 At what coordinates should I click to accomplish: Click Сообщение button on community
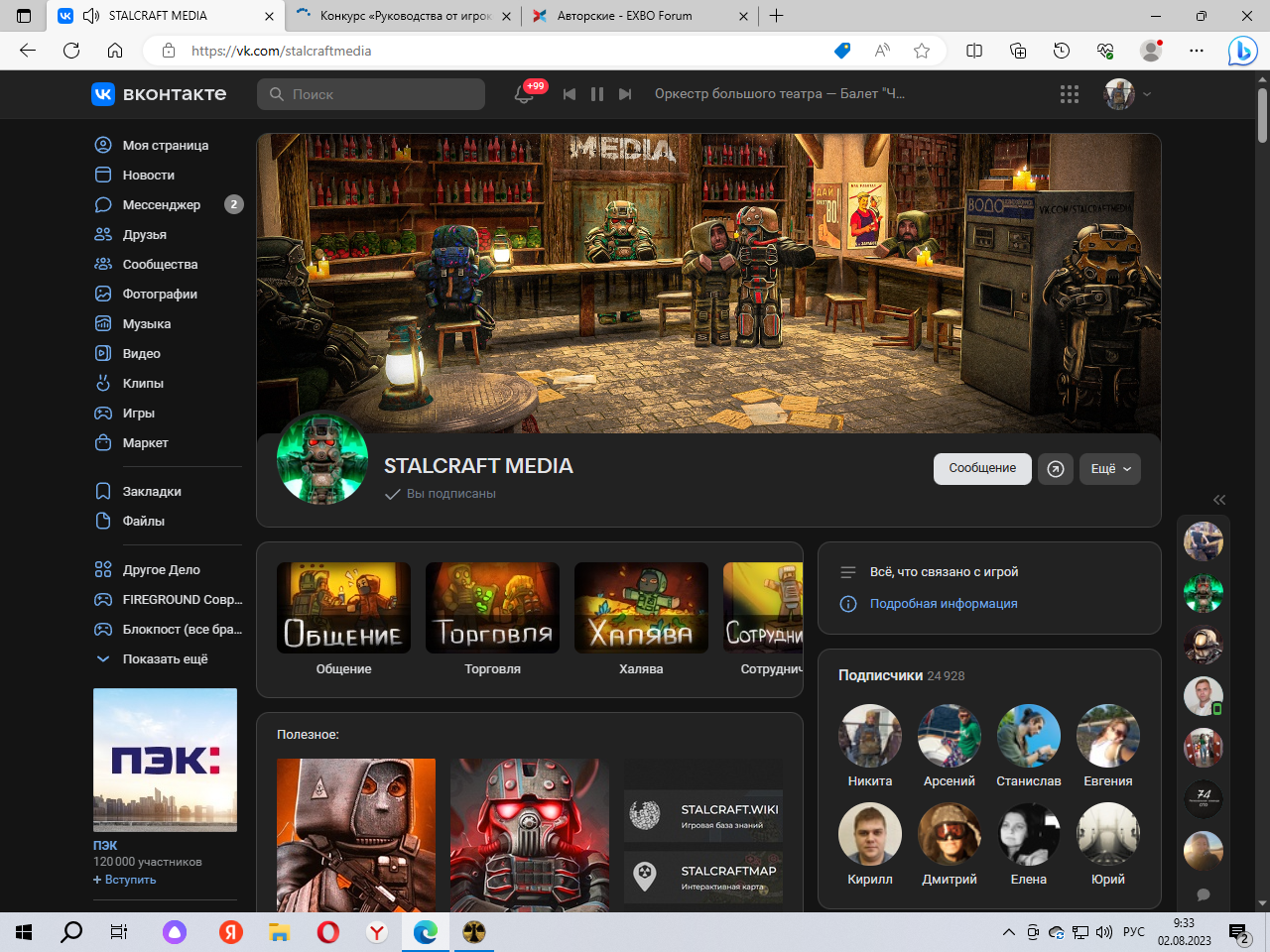tap(982, 468)
